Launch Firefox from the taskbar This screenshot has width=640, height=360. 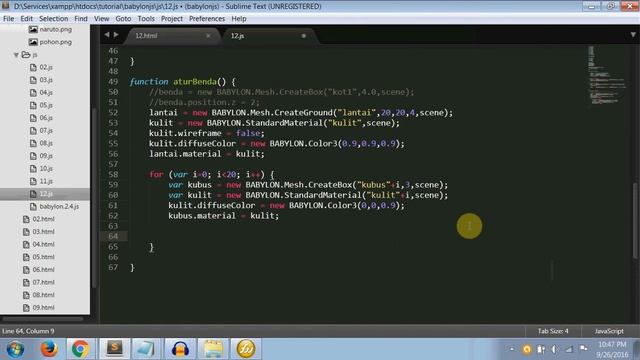tap(49, 349)
